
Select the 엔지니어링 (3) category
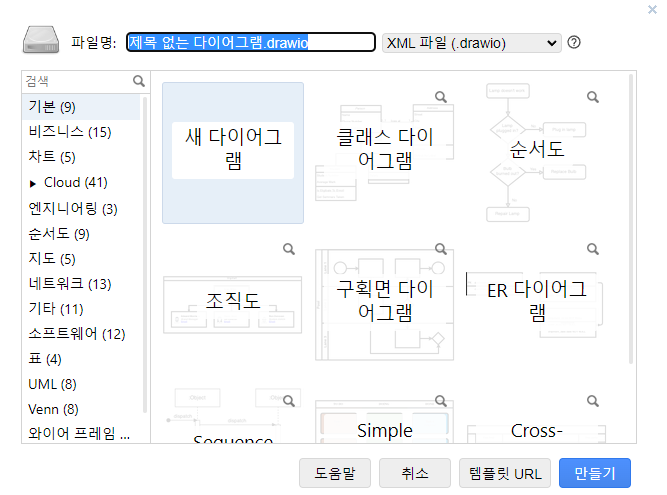pos(81,208)
